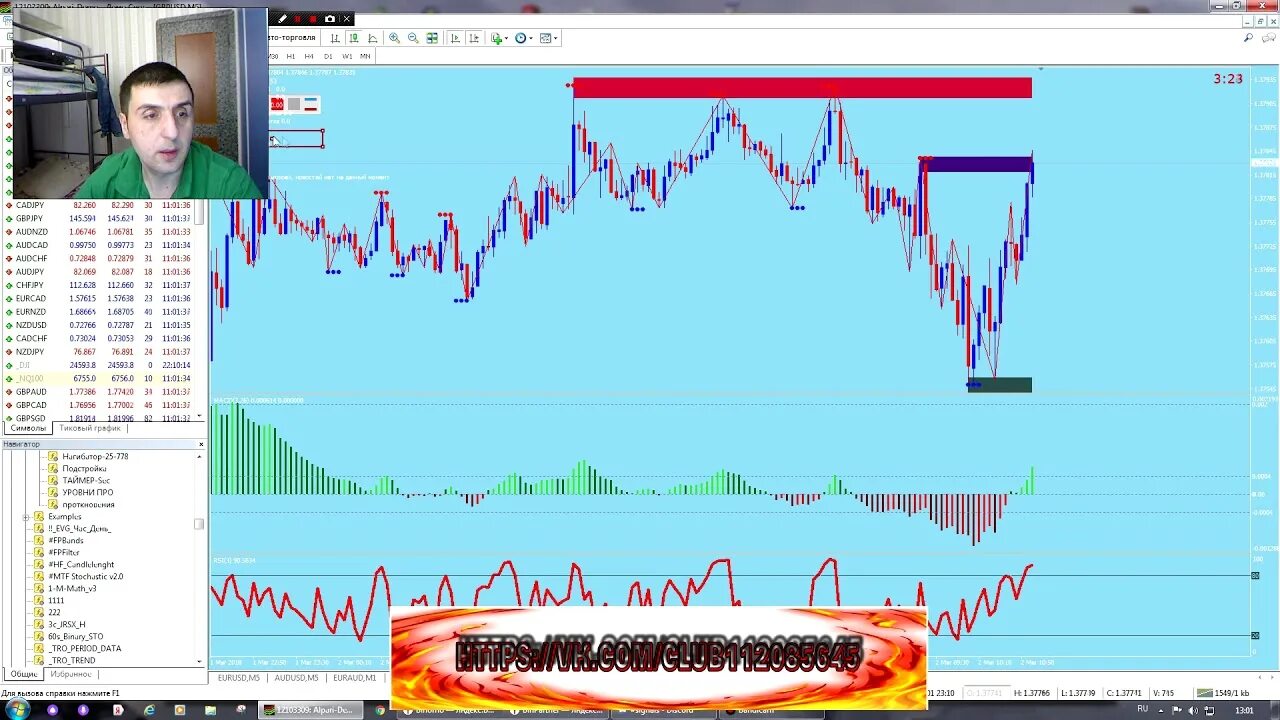Zoom out of the chart
This screenshot has width=1280, height=720.
coord(413,38)
